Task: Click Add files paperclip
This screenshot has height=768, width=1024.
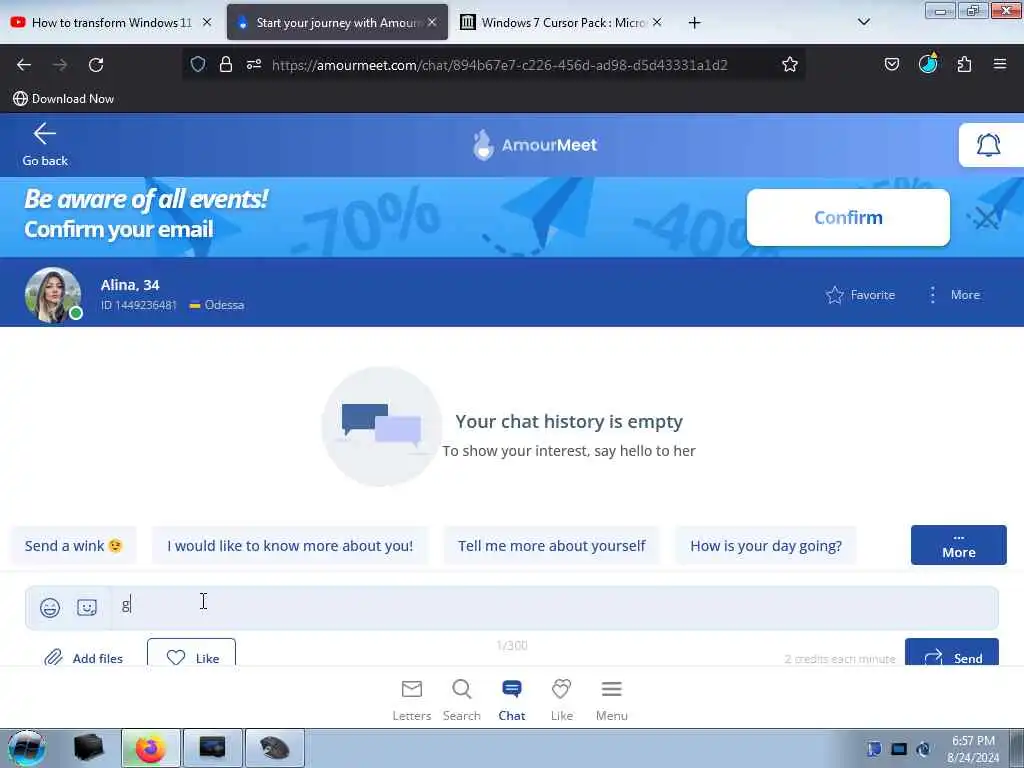Action: 83,658
